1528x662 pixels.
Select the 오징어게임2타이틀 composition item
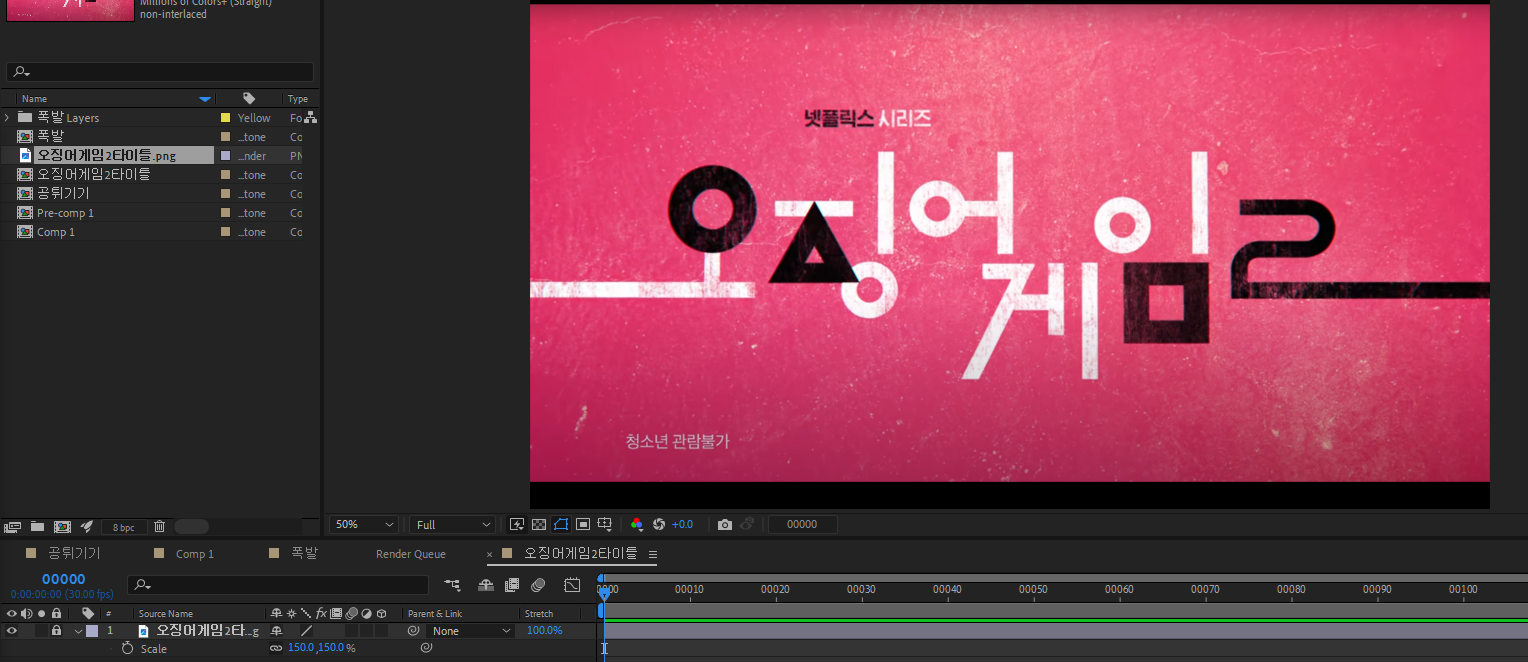93,175
